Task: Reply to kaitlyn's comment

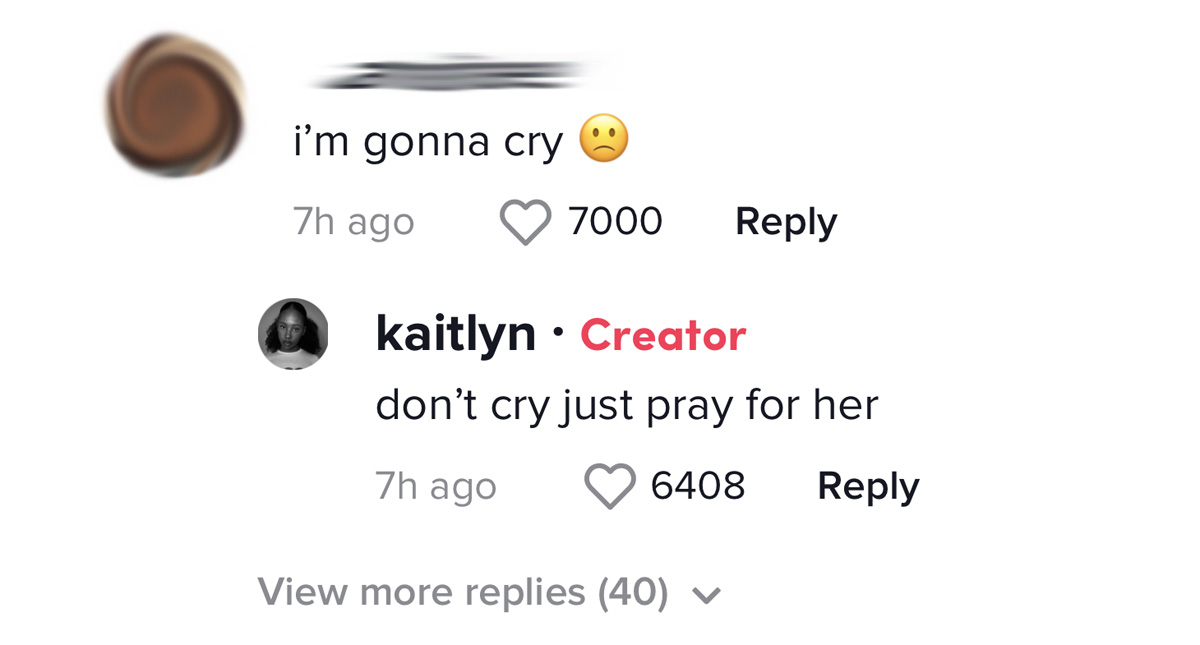Action: tap(868, 487)
